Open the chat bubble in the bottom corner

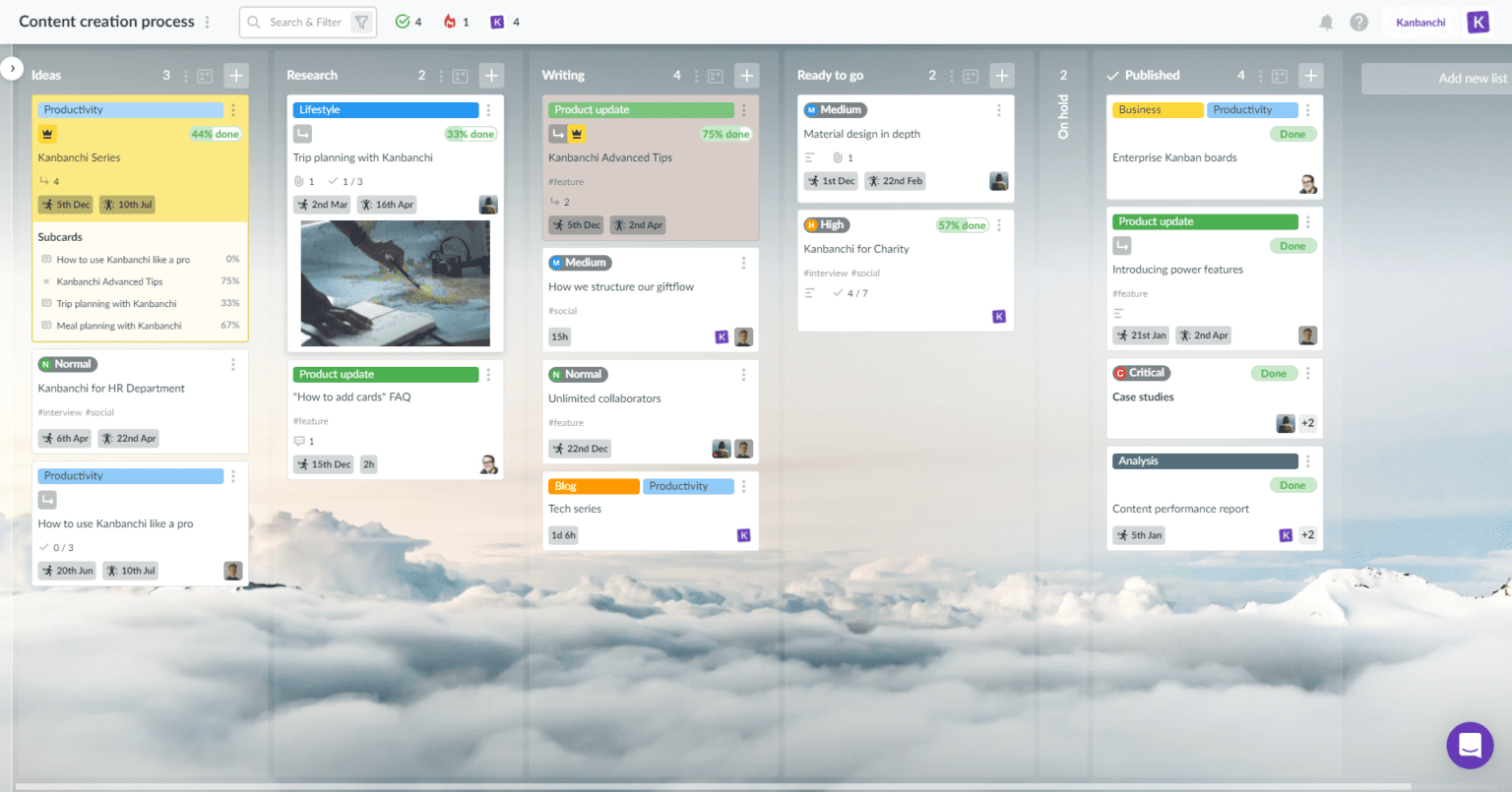pyautogui.click(x=1470, y=745)
